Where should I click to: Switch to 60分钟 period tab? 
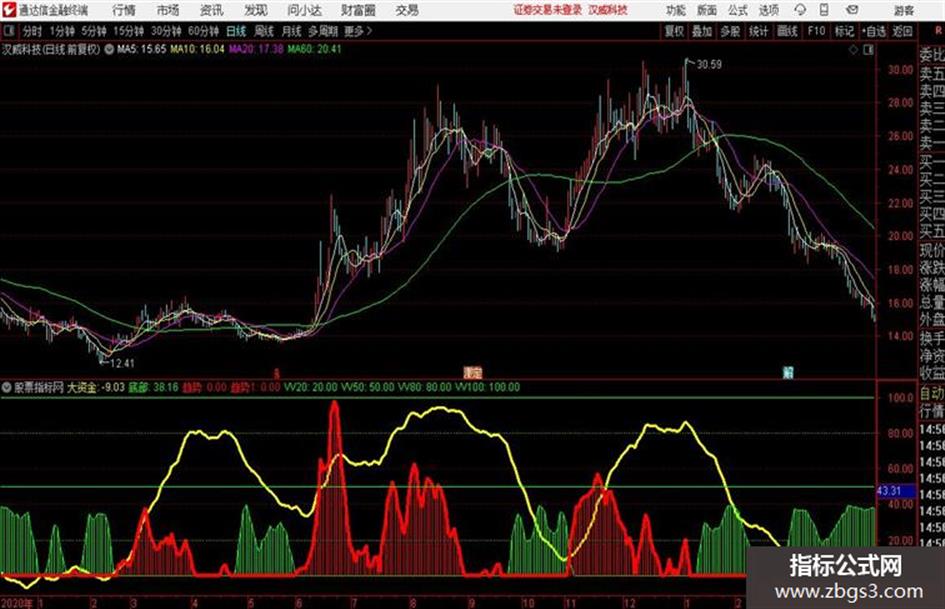(204, 31)
